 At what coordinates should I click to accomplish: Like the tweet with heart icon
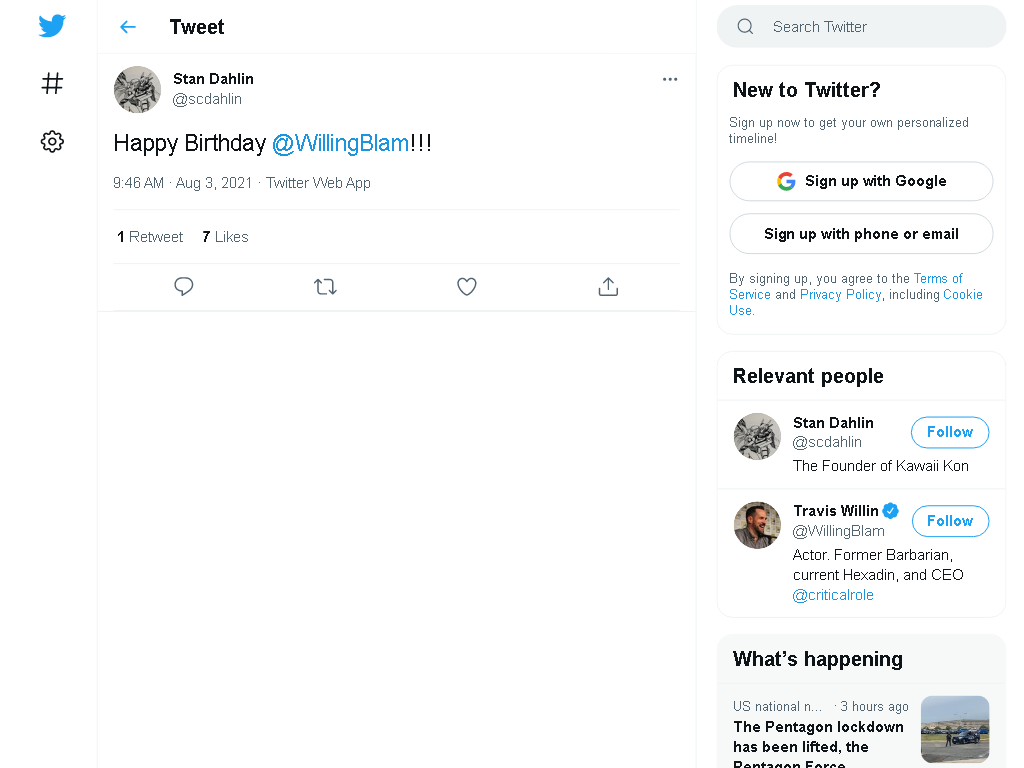point(466,286)
